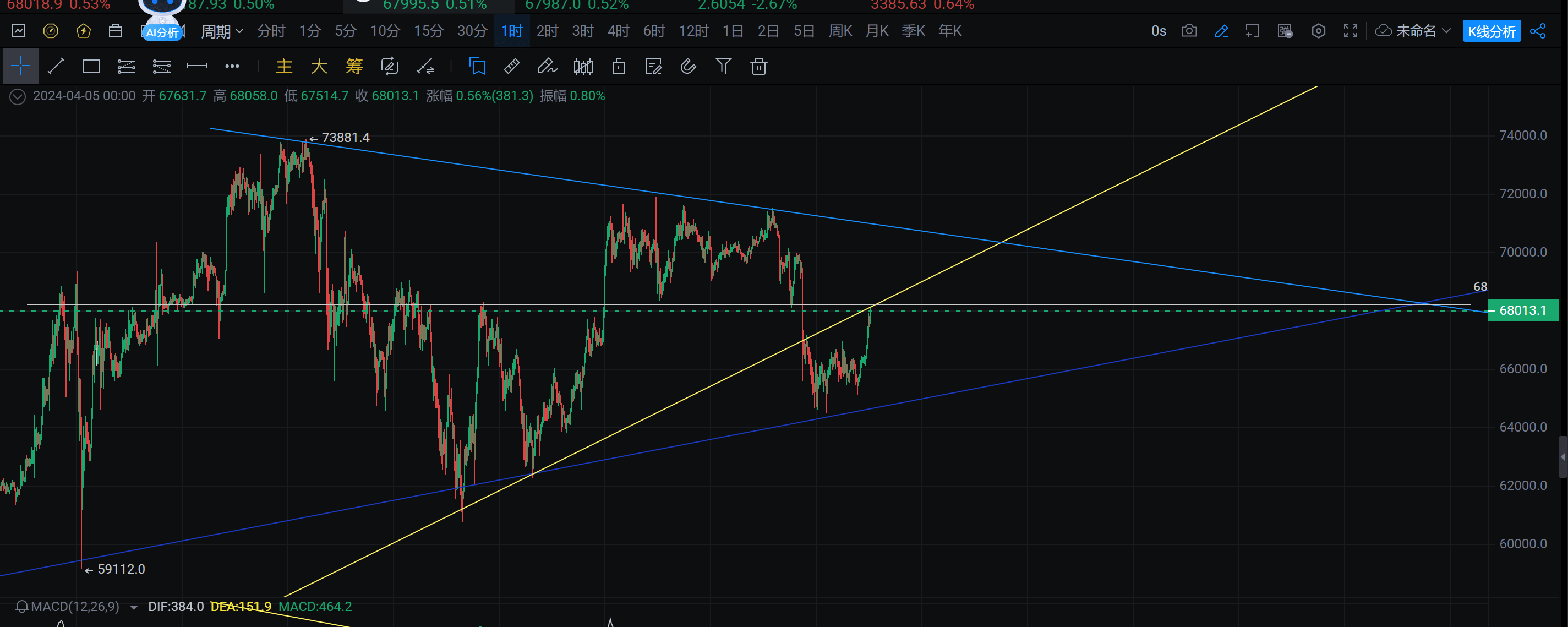Expand MACD(12,26,9) indicator dropdown arrow
This screenshot has width=1568, height=627.
pyautogui.click(x=134, y=607)
